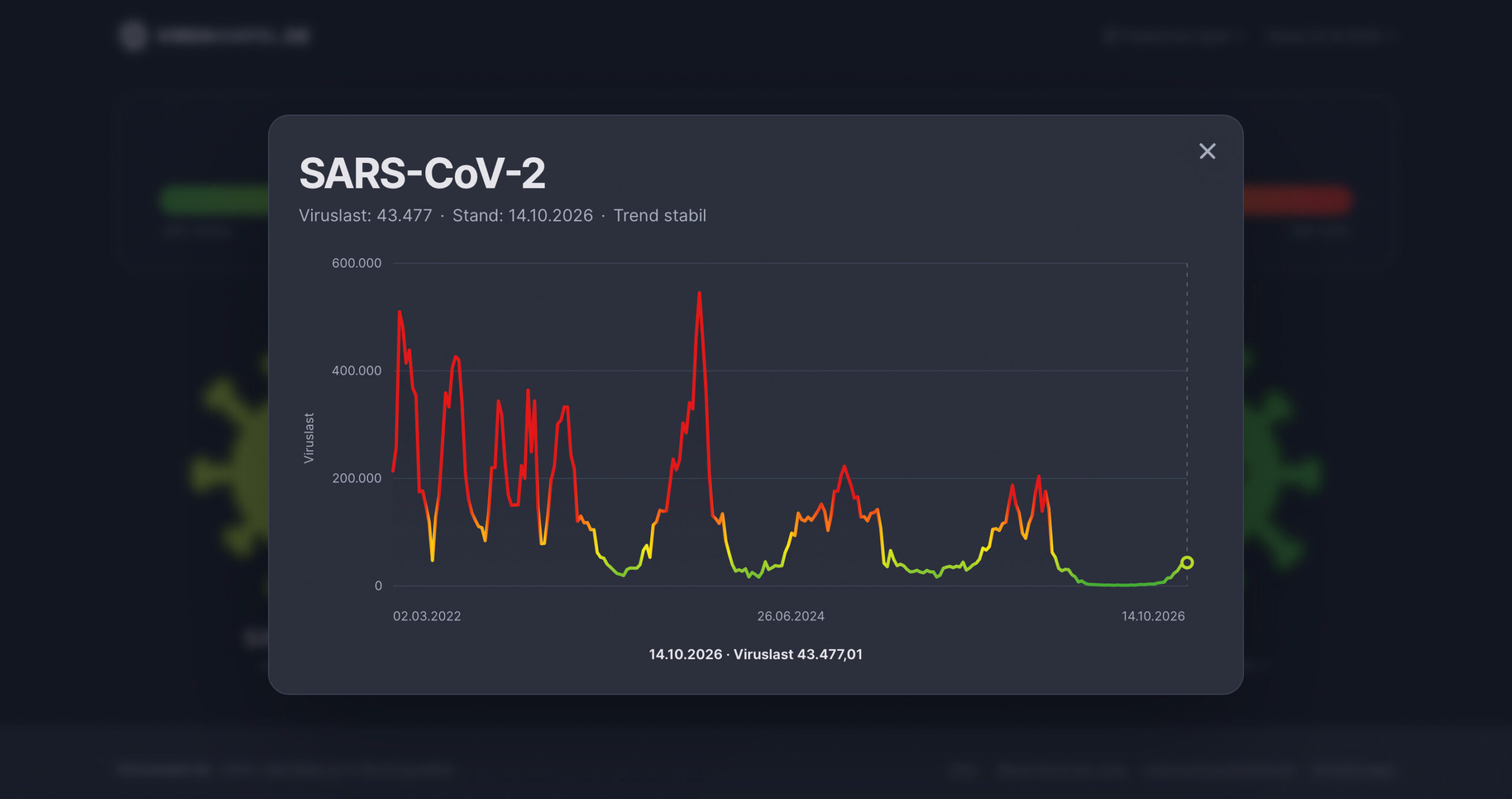Click the 400.000 y-axis label
The height and width of the screenshot is (799, 1512).
pos(357,370)
